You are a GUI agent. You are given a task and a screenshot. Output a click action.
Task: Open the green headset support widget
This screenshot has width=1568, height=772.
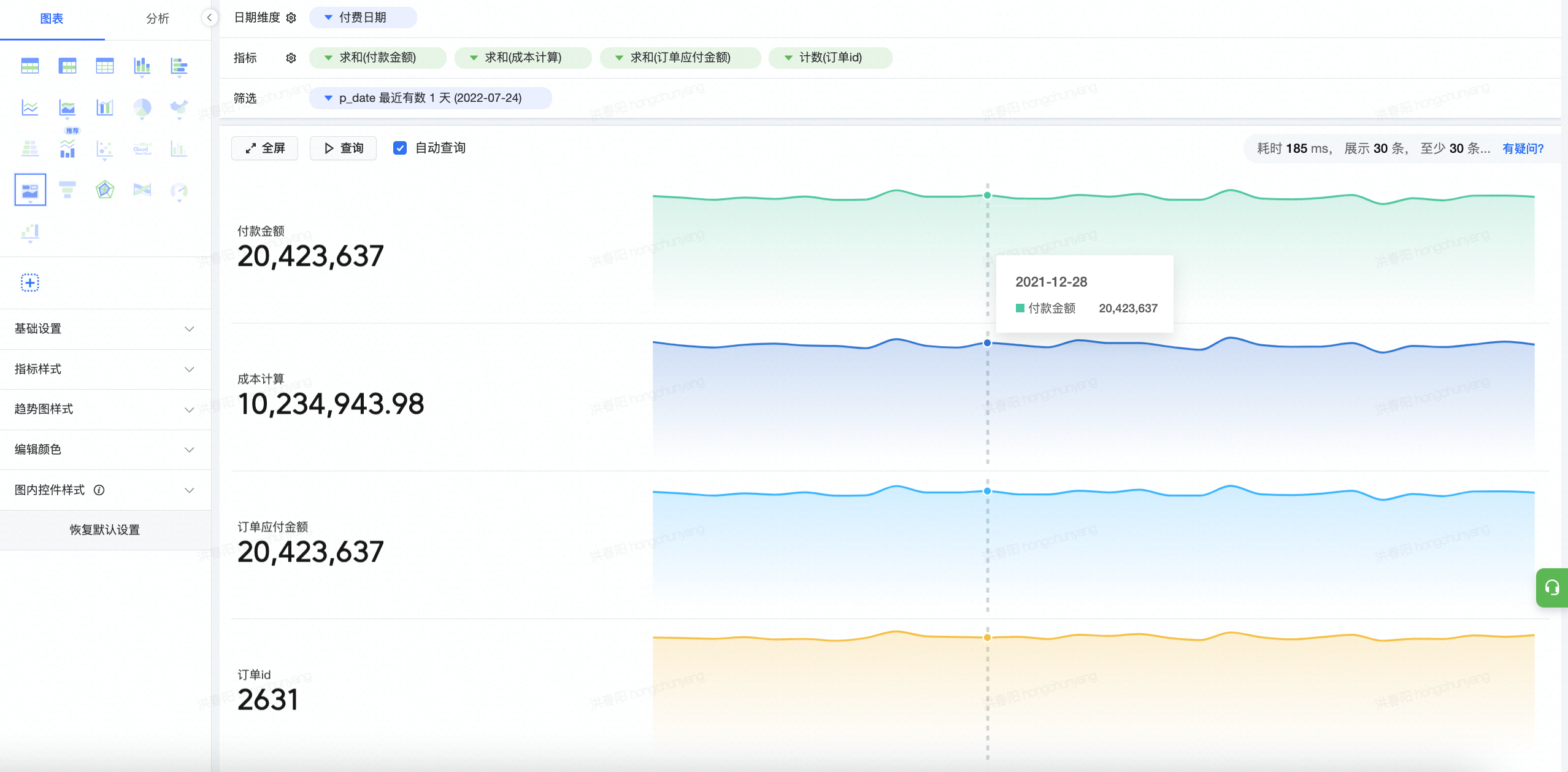[1552, 588]
